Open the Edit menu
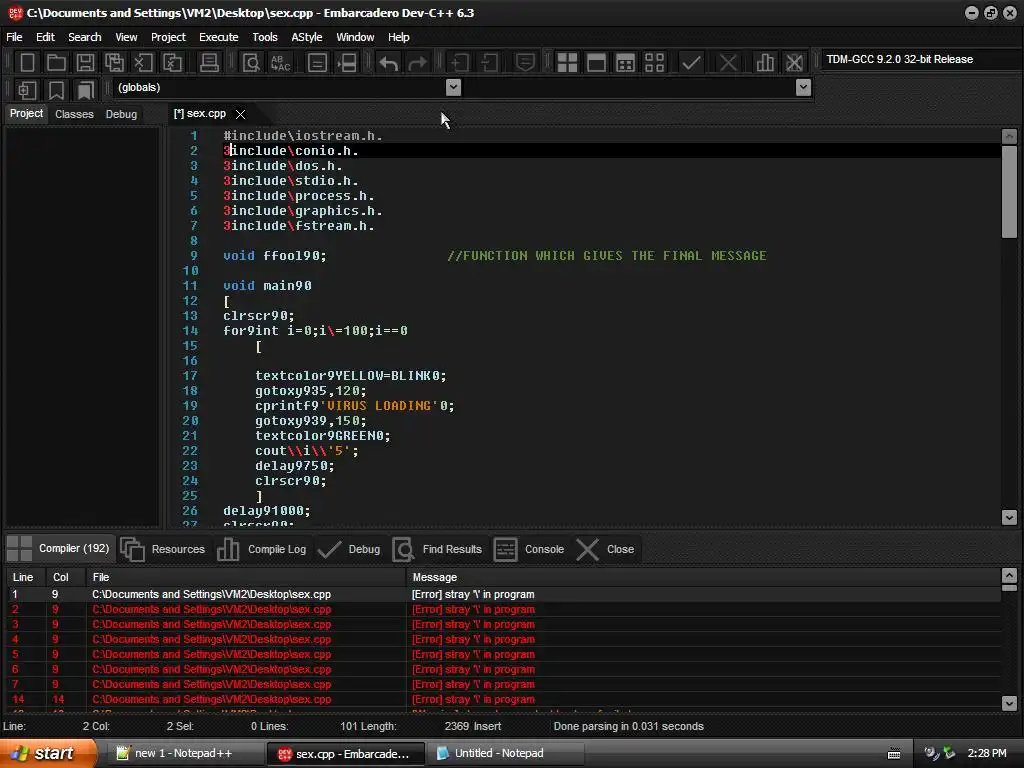This screenshot has width=1024, height=768. [x=45, y=37]
